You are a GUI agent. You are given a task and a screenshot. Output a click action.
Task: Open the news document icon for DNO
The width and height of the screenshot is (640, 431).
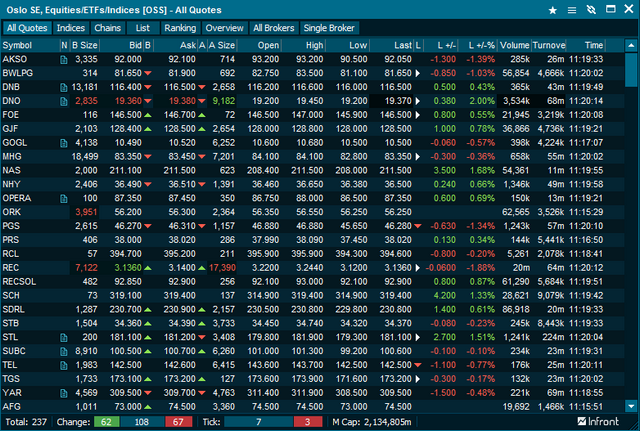[x=64, y=102]
